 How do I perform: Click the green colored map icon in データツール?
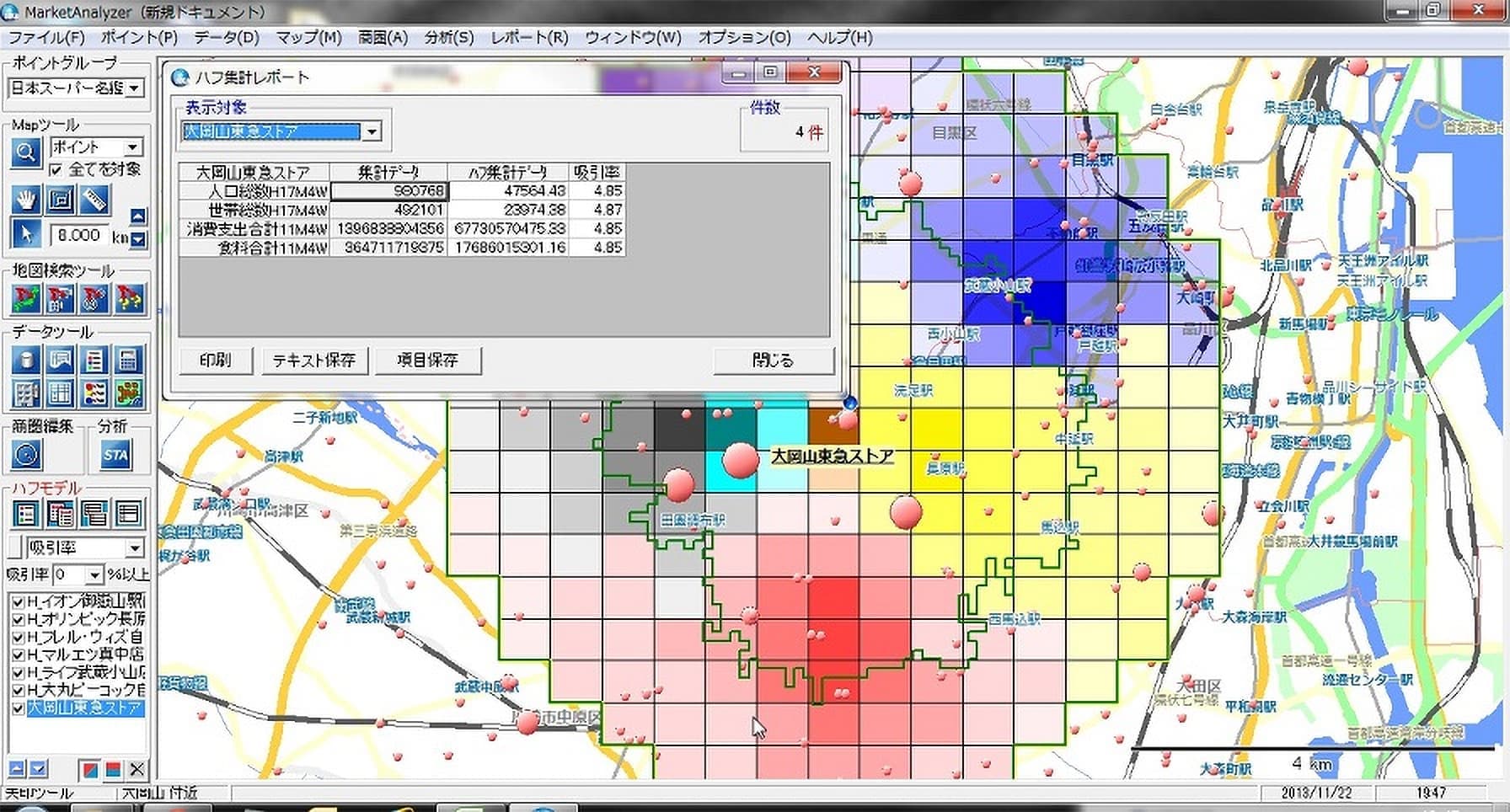(x=129, y=393)
